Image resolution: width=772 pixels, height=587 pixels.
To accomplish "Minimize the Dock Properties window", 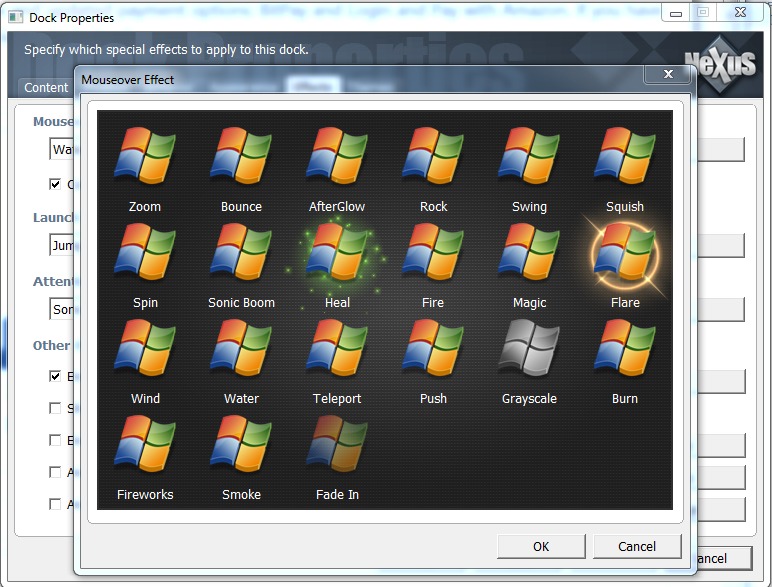I will coord(676,13).
